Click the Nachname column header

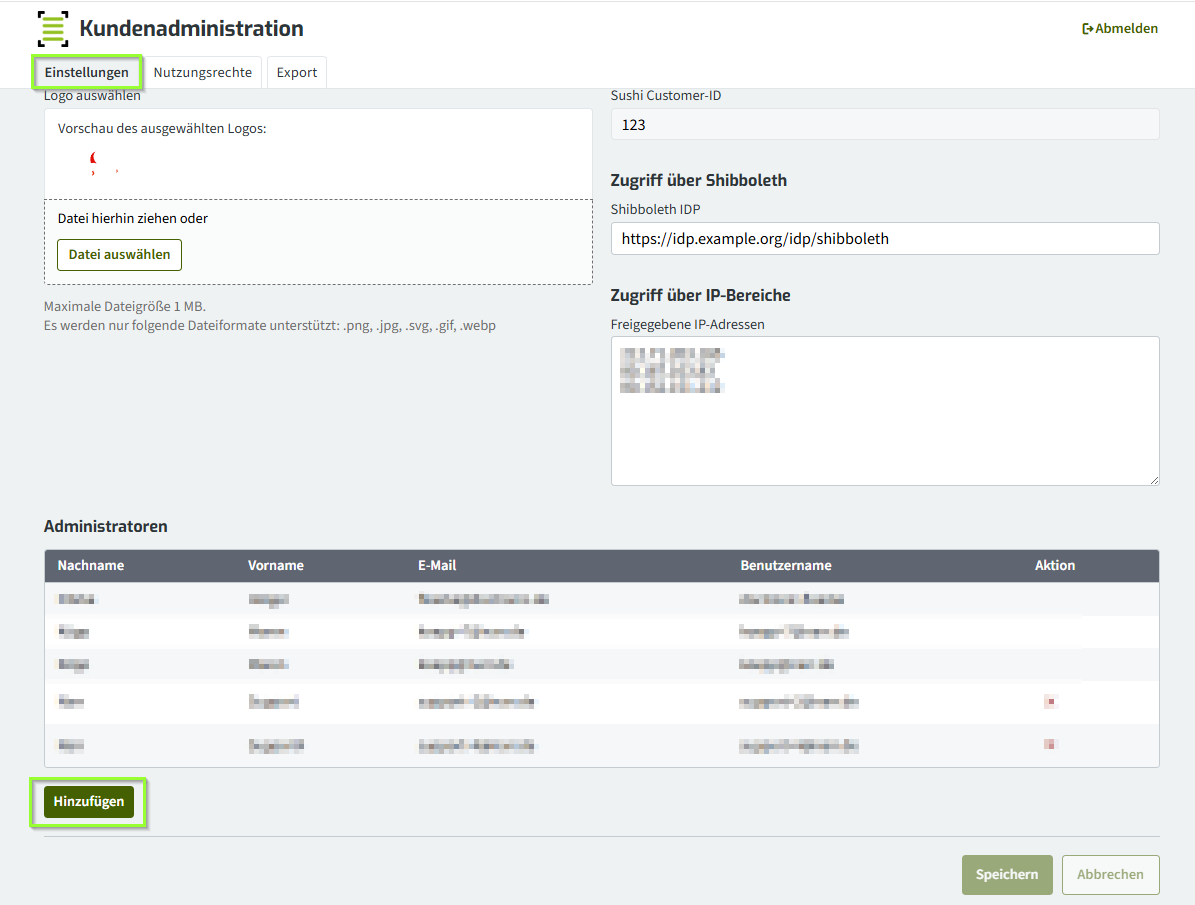coord(91,566)
